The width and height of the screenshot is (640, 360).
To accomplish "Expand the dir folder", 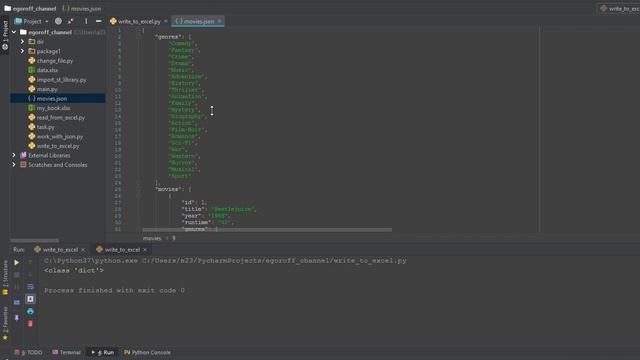I will [22, 42].
